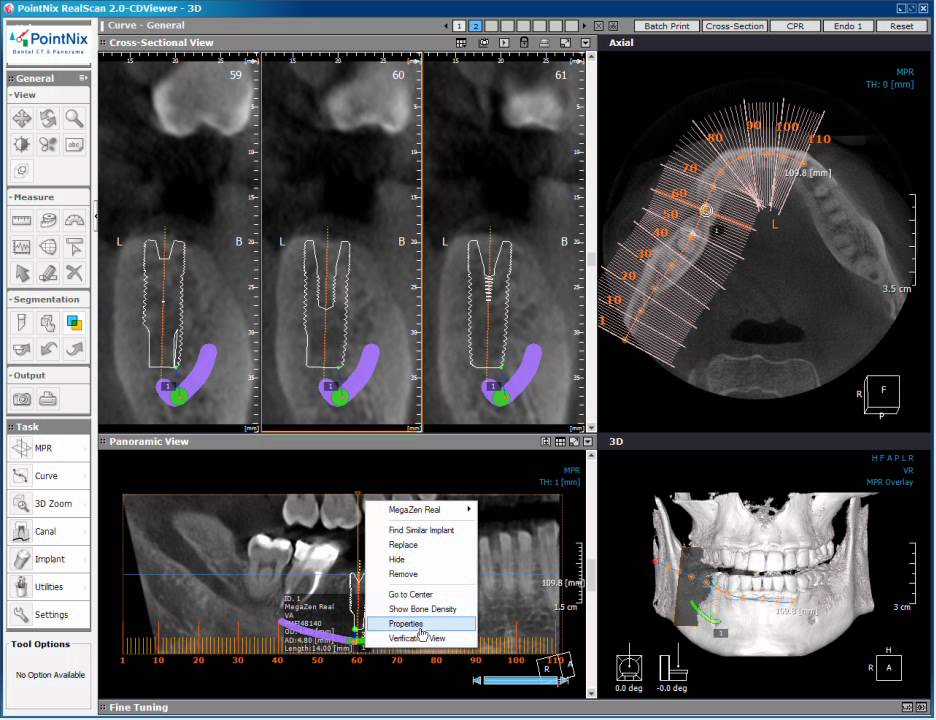Open the Canal task
The image size is (936, 720).
pos(48,531)
